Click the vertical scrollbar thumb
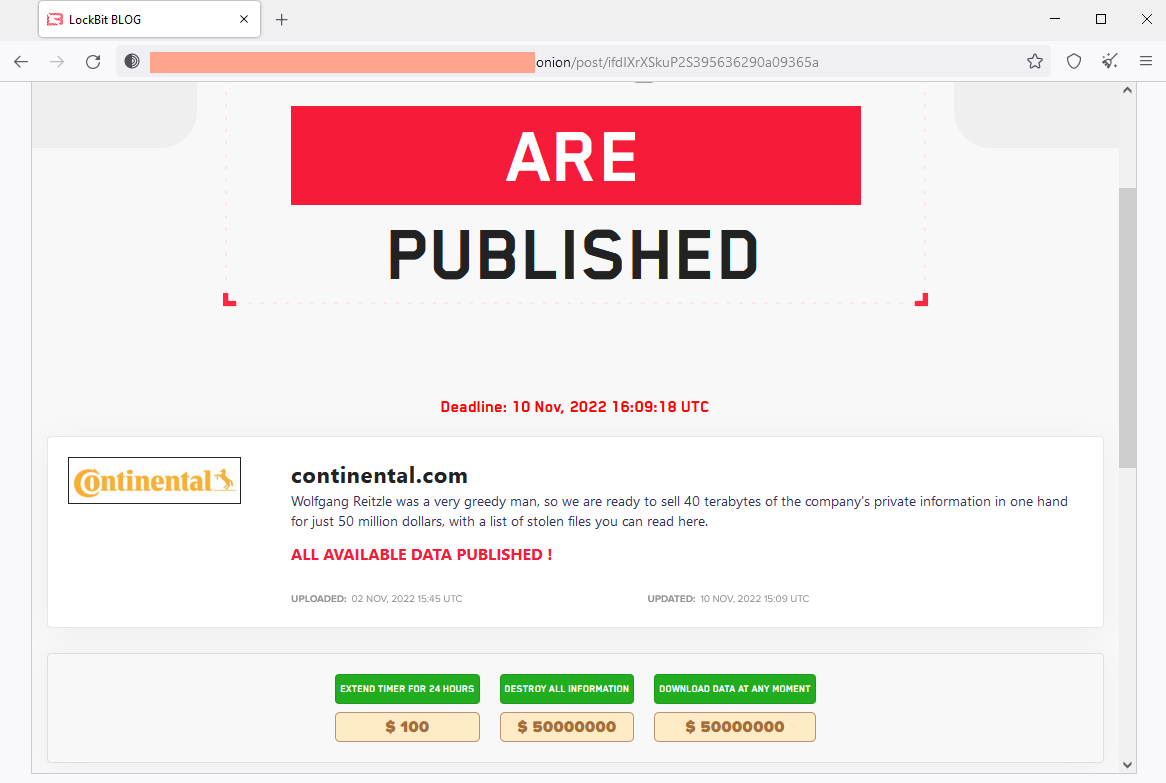Screen dimensions: 1166x783 point(1127,327)
